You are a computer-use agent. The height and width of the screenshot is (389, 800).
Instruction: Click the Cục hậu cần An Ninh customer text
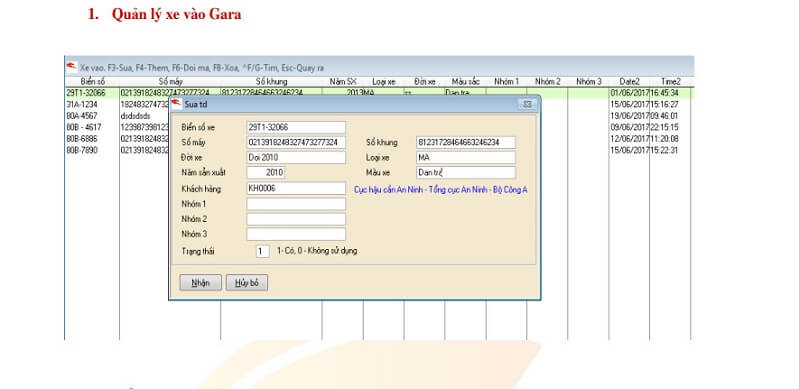[441, 189]
